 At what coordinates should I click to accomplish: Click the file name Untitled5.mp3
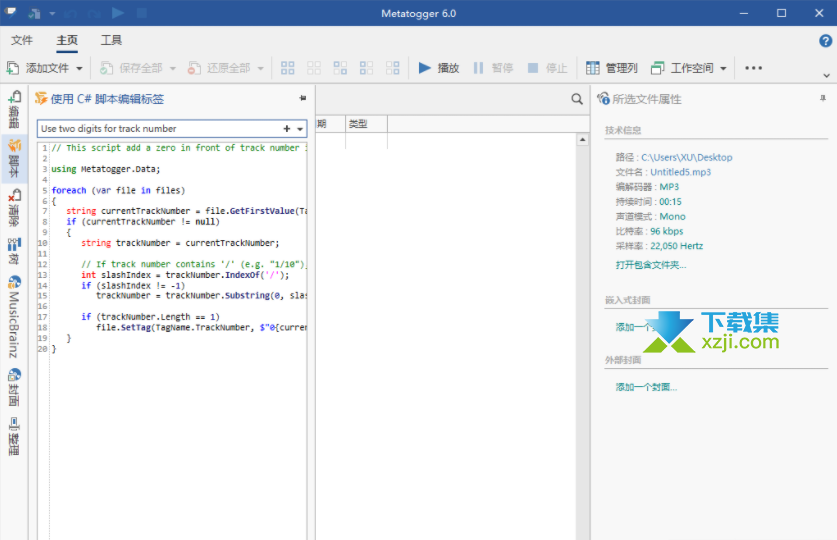(681, 172)
